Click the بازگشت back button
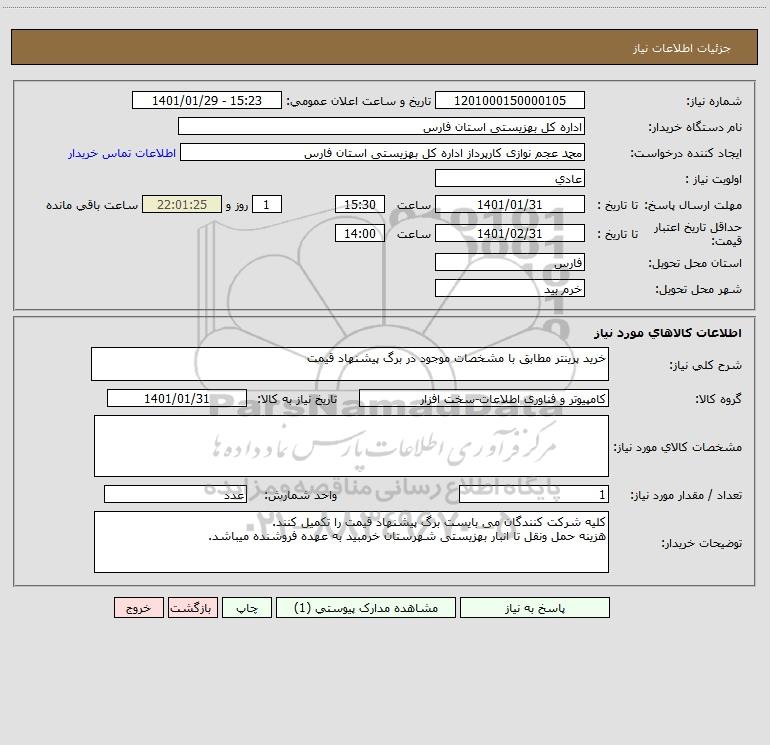 point(192,607)
